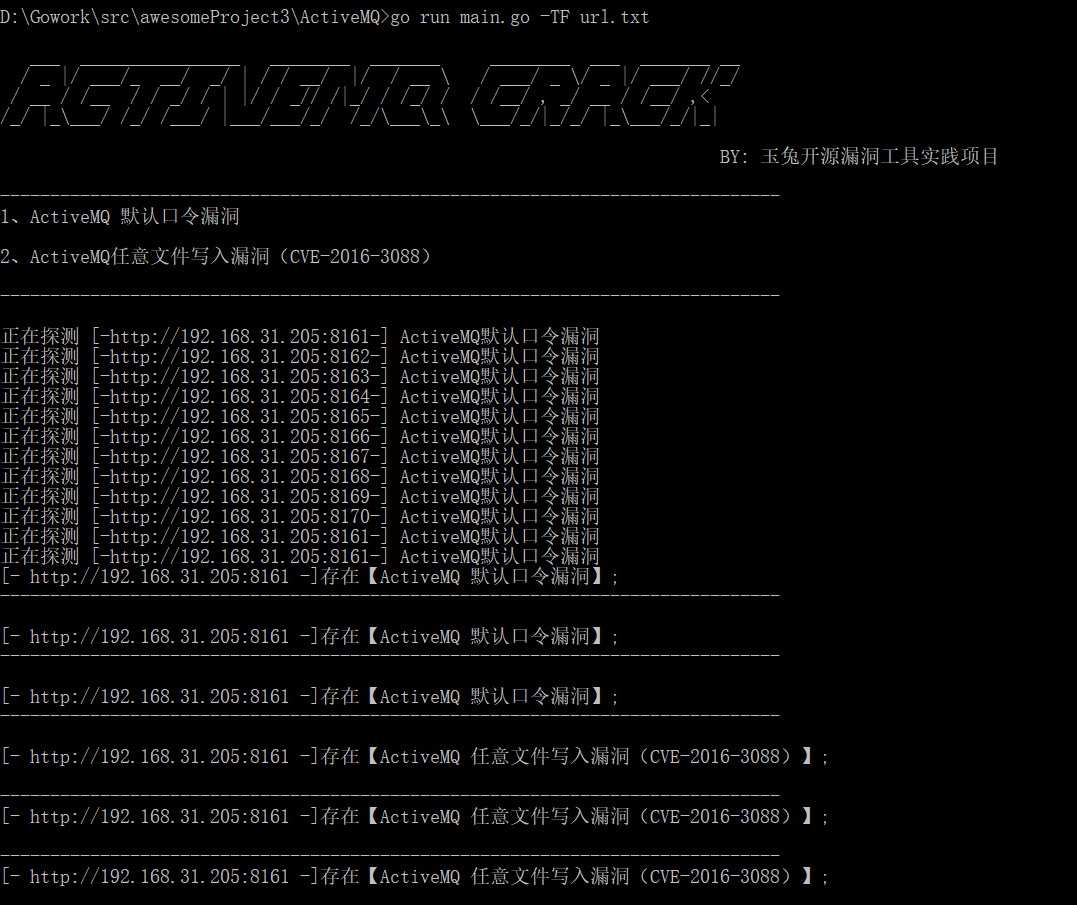Click the probing line for port 8170
Screen dimensions: 1077x905
[x=300, y=516]
